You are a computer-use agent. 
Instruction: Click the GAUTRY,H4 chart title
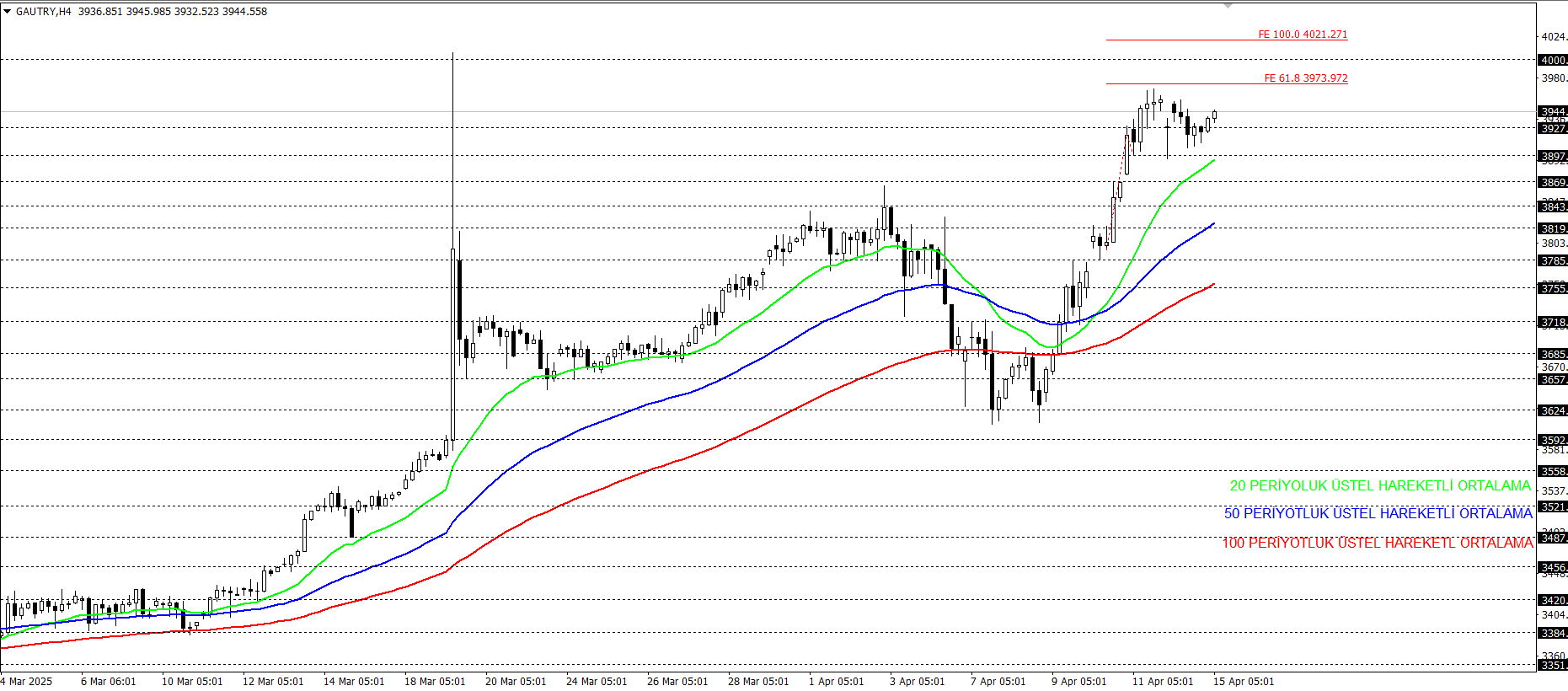(x=44, y=12)
